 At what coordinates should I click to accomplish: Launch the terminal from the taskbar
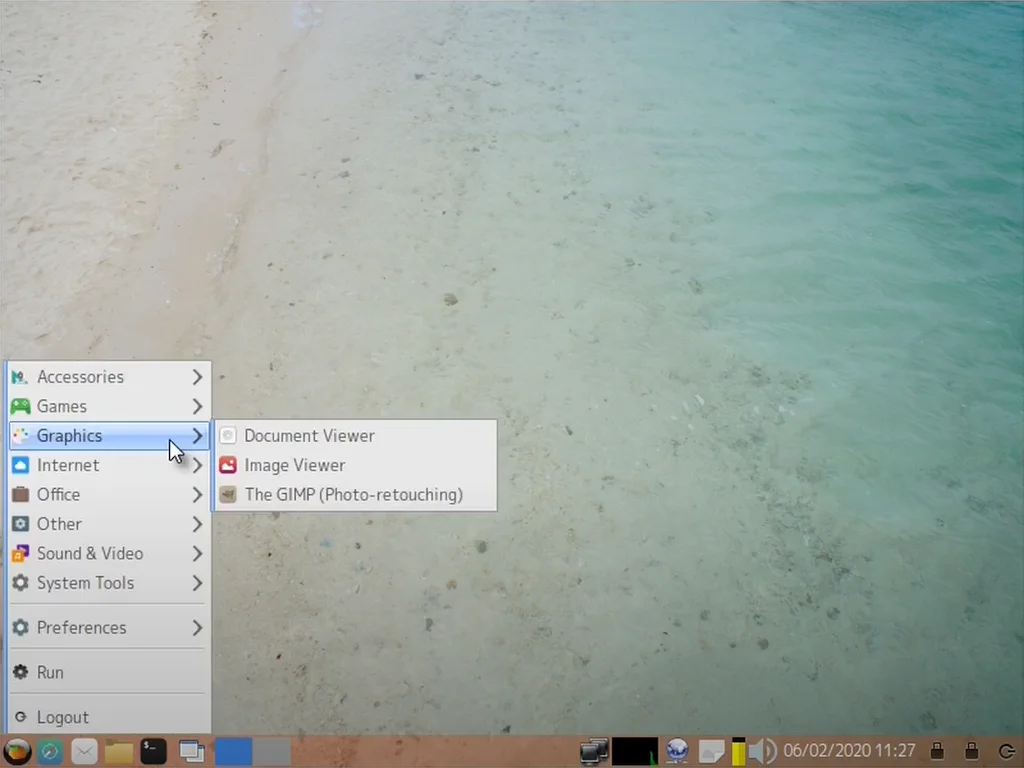(153, 751)
